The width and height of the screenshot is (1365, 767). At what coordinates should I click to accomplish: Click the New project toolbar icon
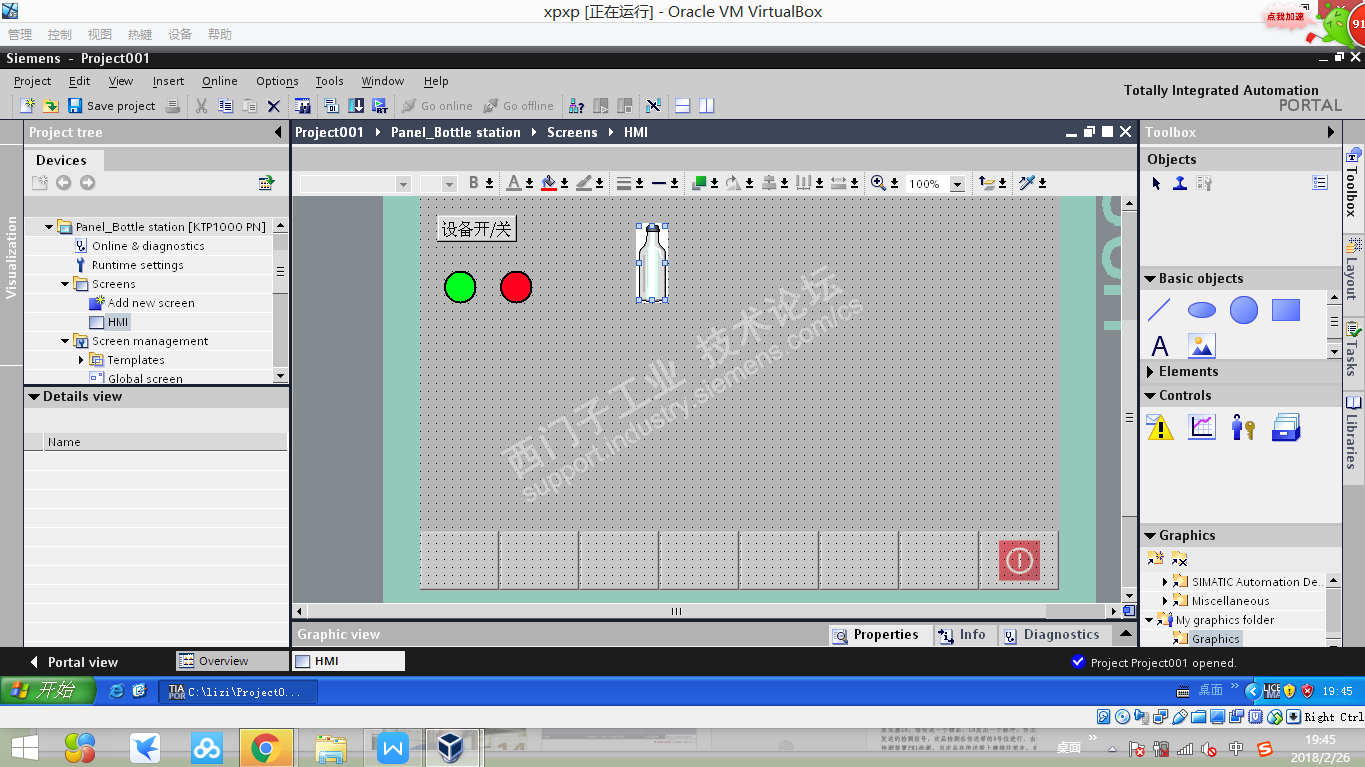[x=27, y=106]
